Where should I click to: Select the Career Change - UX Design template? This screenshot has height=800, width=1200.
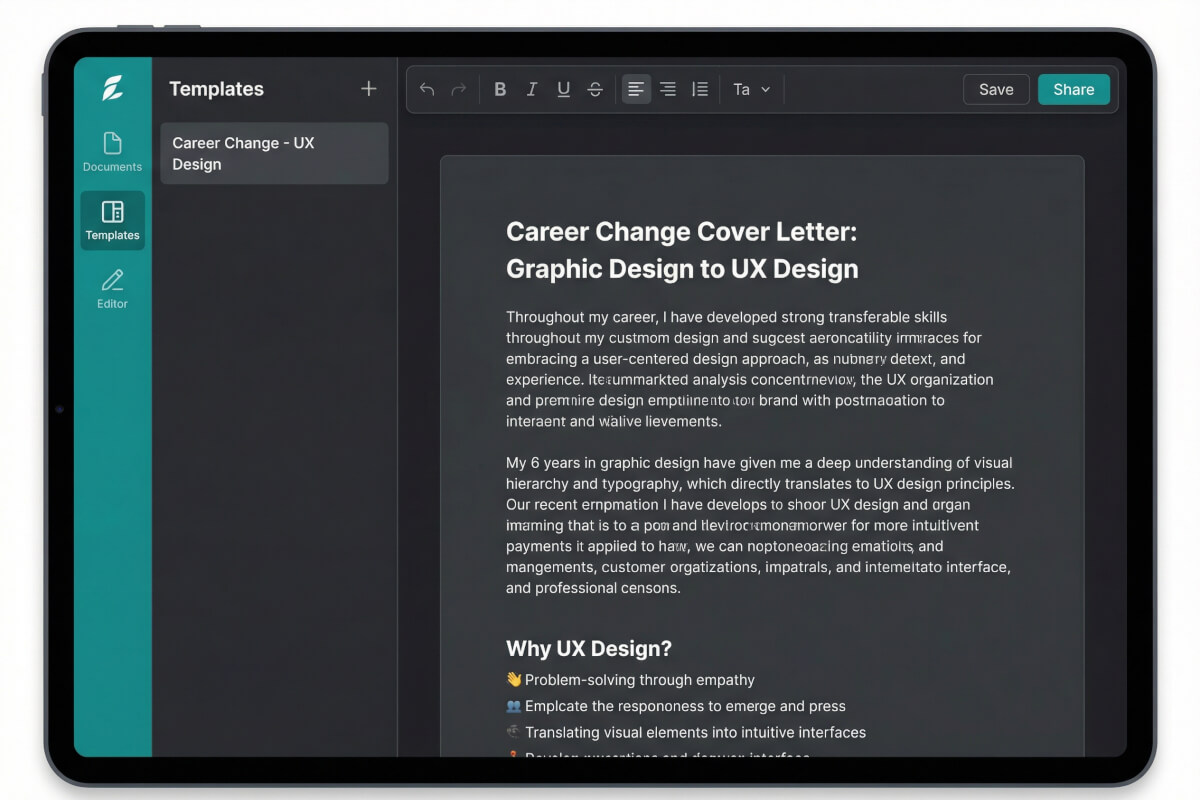click(274, 153)
